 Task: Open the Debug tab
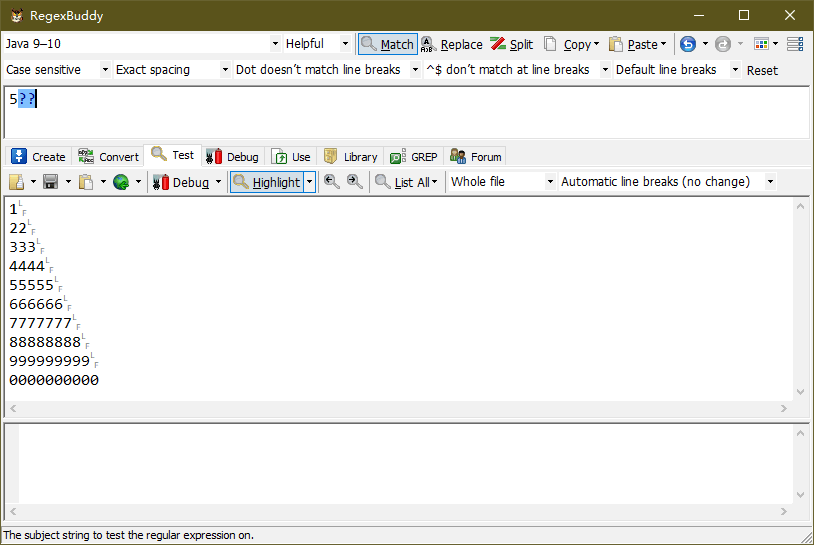[x=233, y=156]
